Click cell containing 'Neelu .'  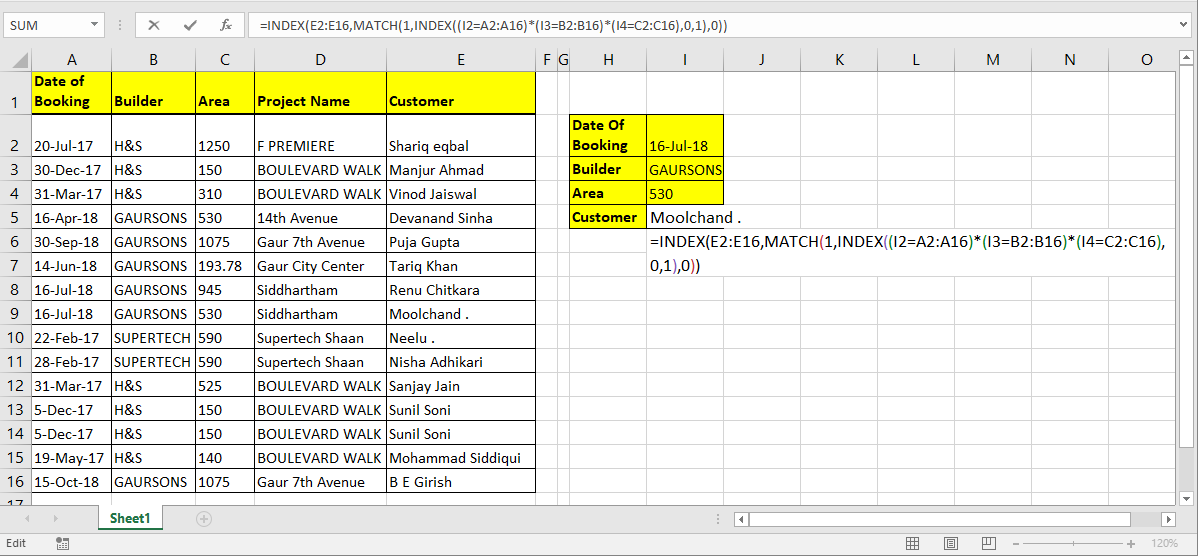click(461, 338)
